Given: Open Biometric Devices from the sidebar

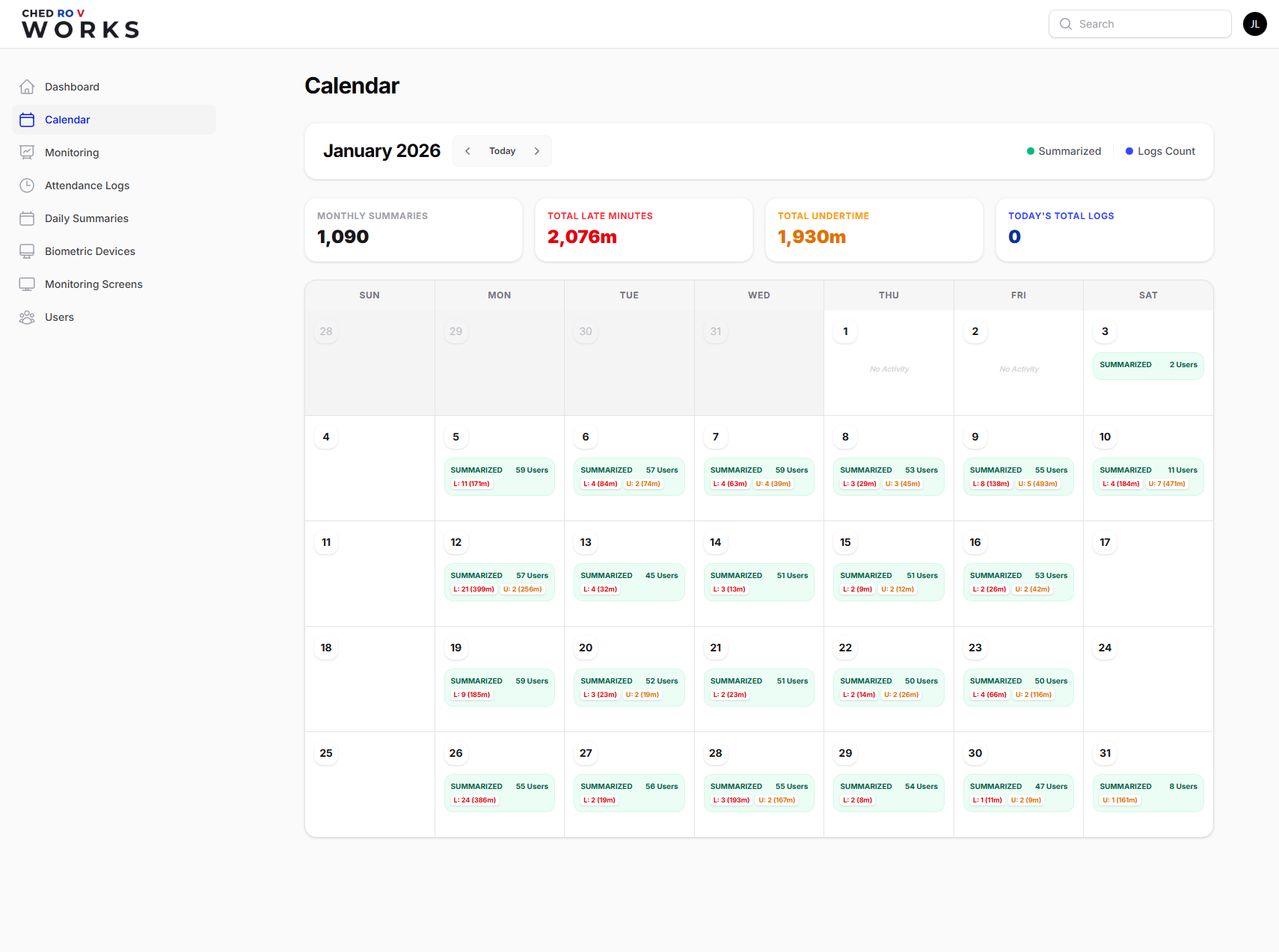Looking at the screenshot, I should [90, 251].
